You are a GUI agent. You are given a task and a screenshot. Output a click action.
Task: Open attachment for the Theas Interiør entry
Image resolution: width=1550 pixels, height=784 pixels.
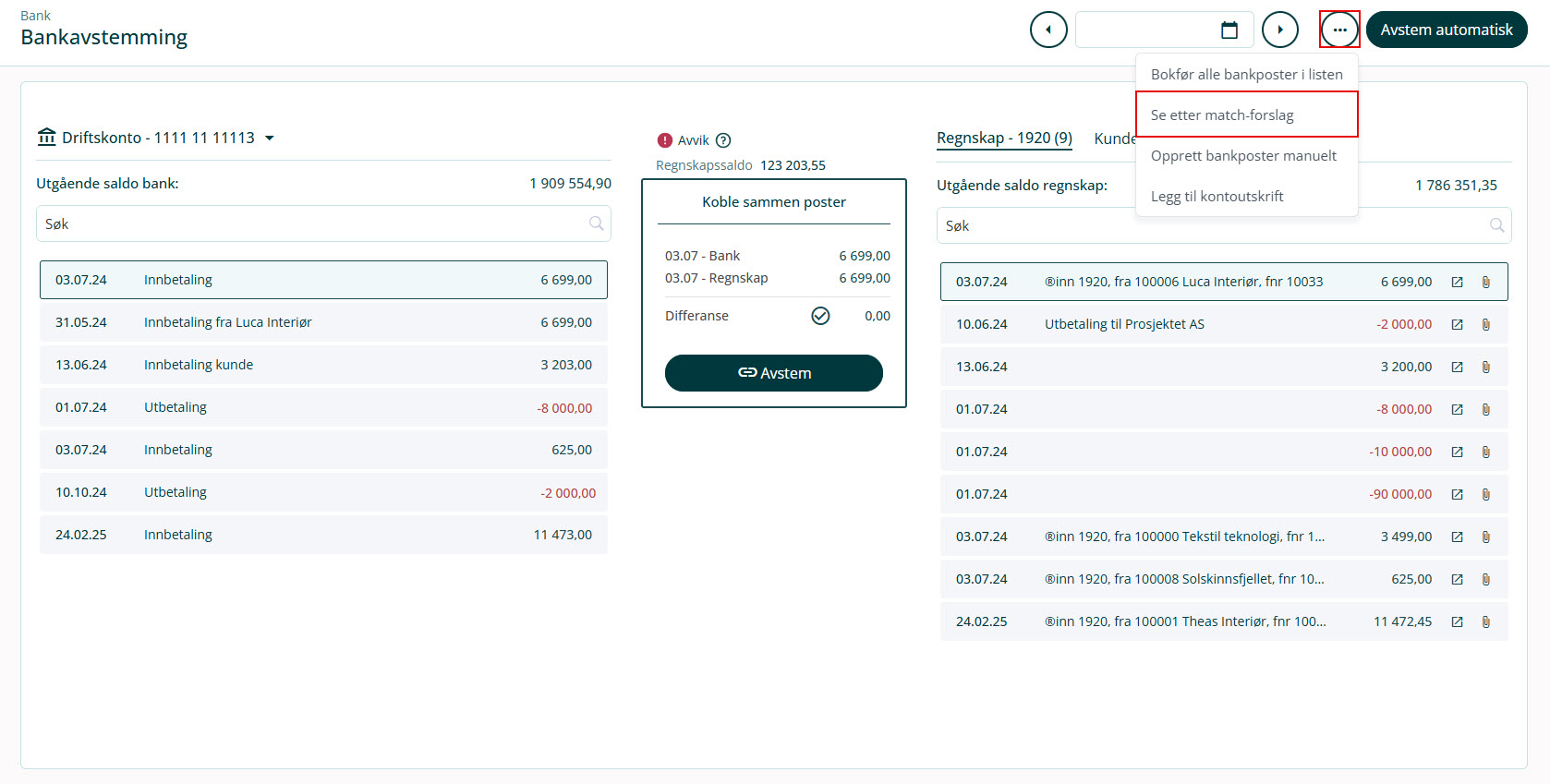(x=1485, y=622)
